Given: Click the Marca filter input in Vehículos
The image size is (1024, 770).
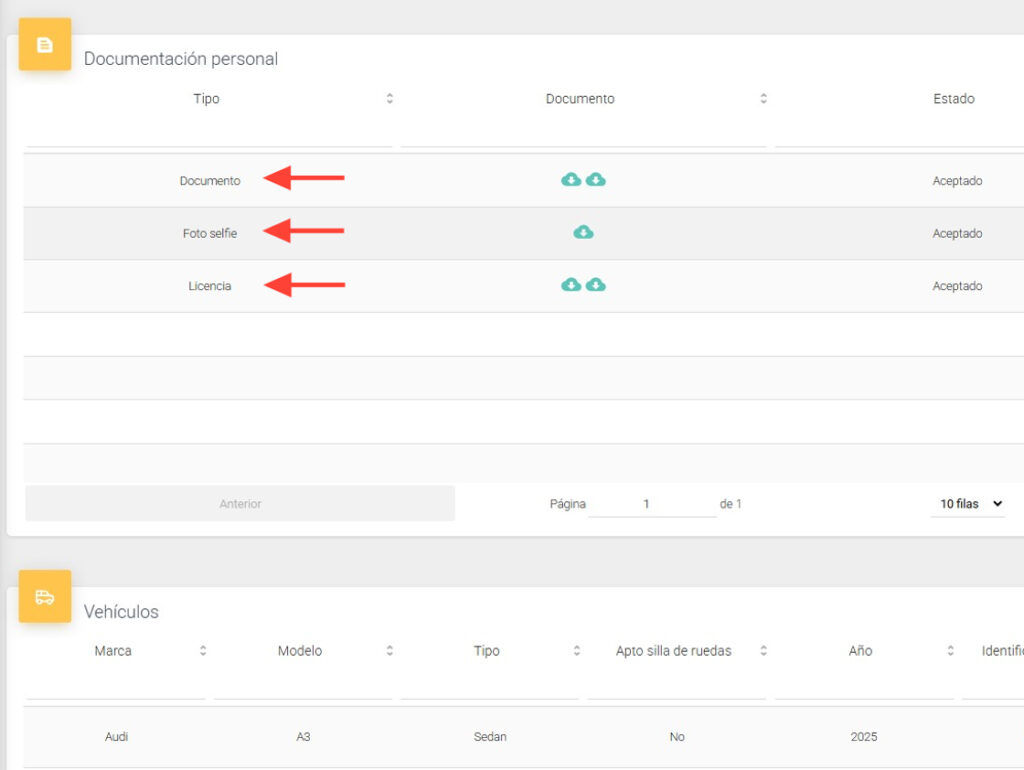Looking at the screenshot, I should [x=115, y=686].
